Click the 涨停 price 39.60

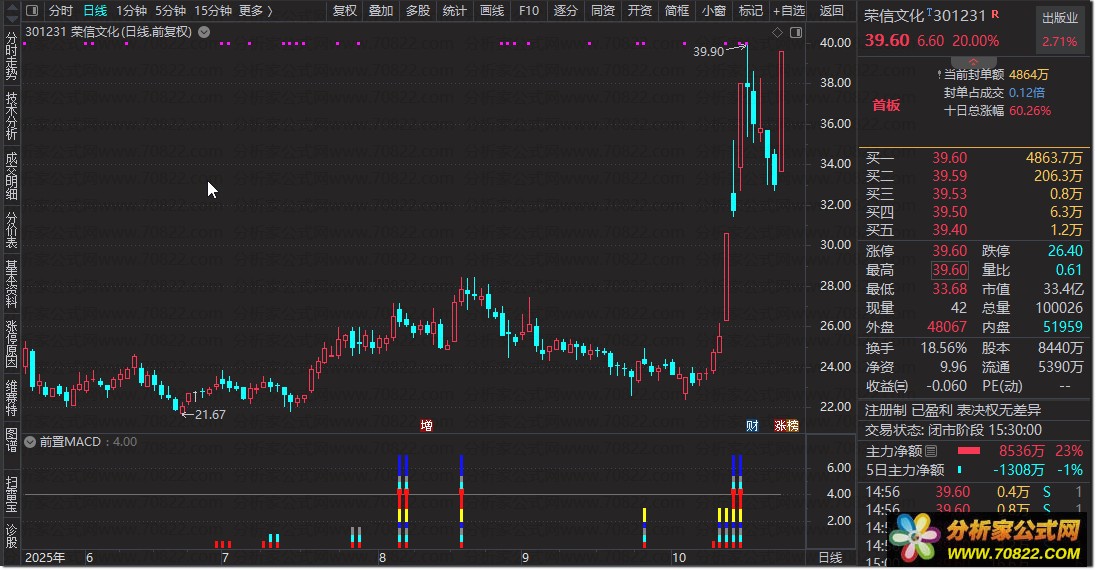tap(949, 251)
